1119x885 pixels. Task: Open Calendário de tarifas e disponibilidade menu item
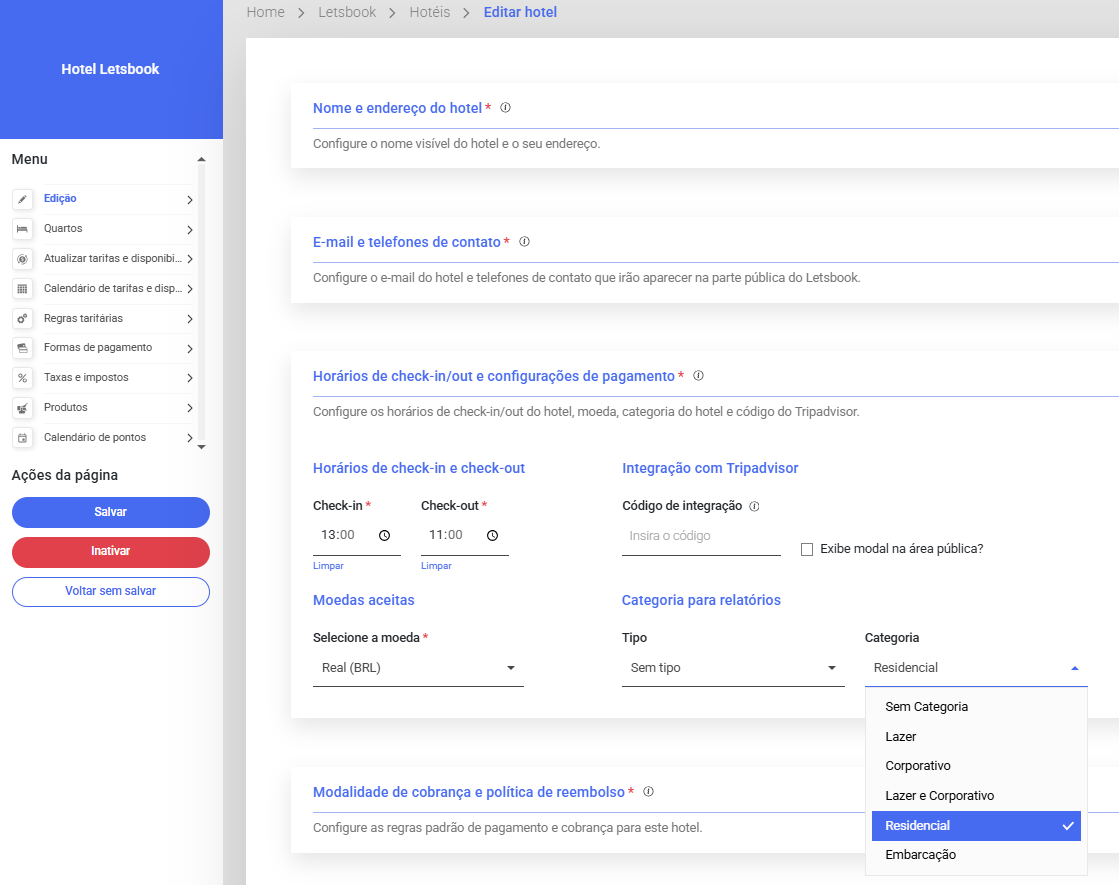113,288
